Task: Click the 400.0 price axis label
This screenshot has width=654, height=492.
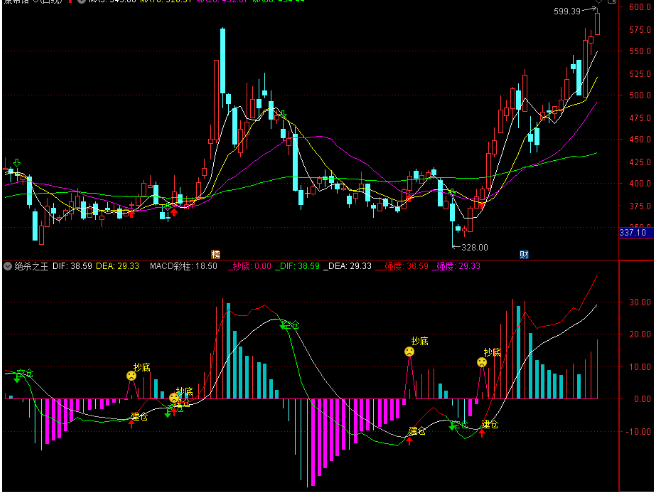Action: point(641,183)
